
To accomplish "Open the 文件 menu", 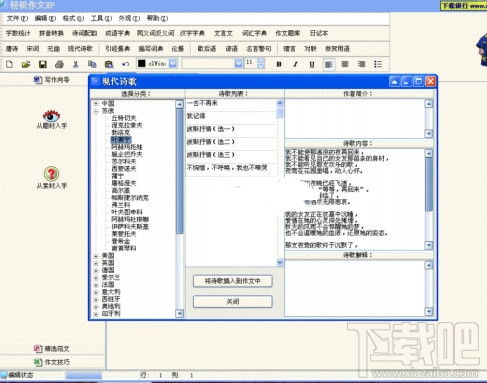I will point(17,18).
